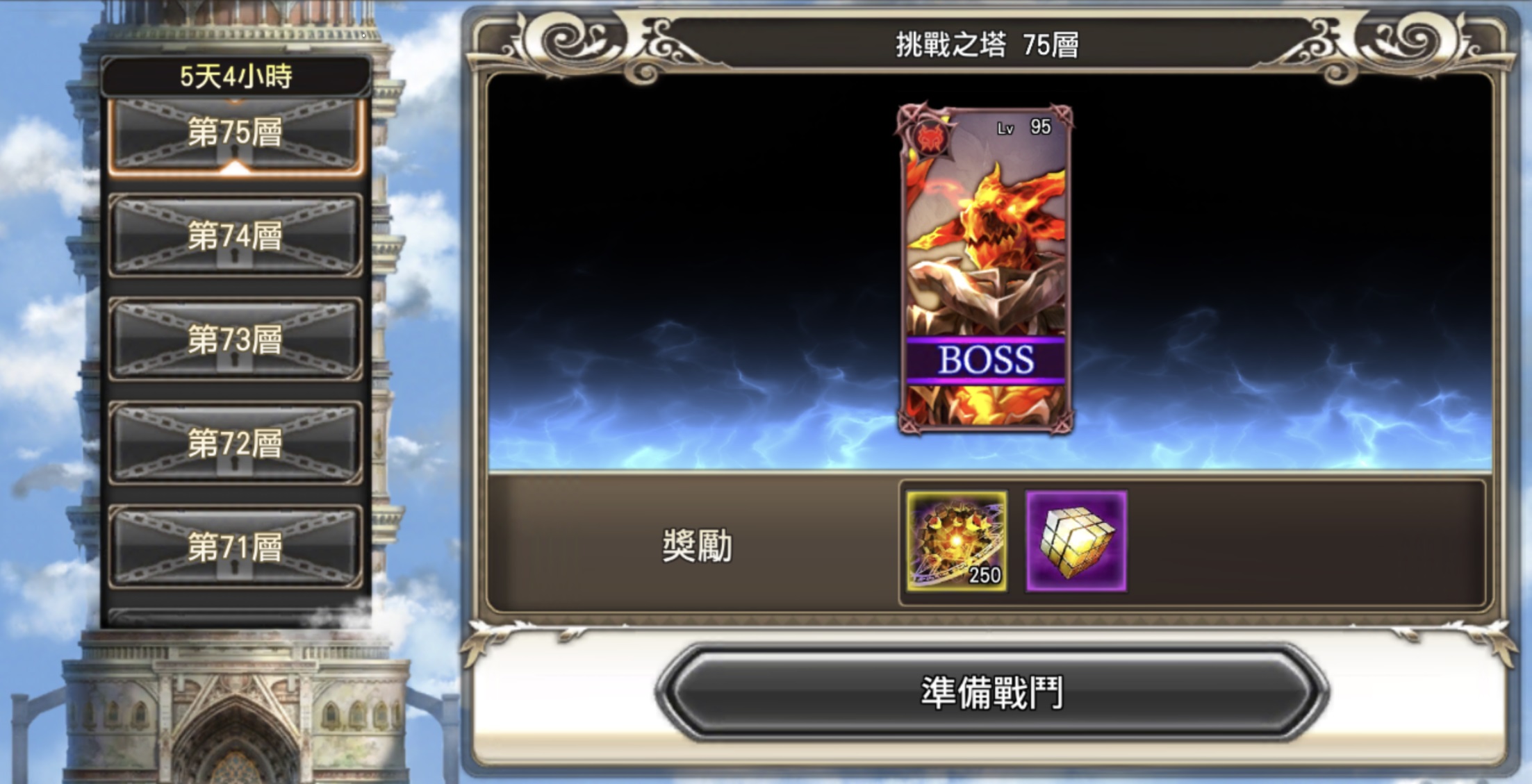Pick the 第71層 floor entry
1532x784 pixels.
pos(236,547)
